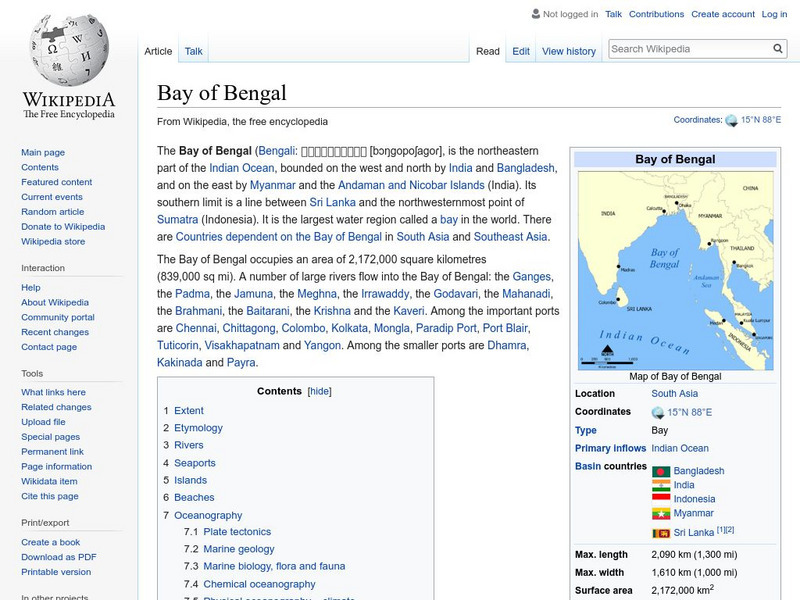Open the Andaman and Nicobar Islands link
The width and height of the screenshot is (800, 600).
pyautogui.click(x=411, y=185)
